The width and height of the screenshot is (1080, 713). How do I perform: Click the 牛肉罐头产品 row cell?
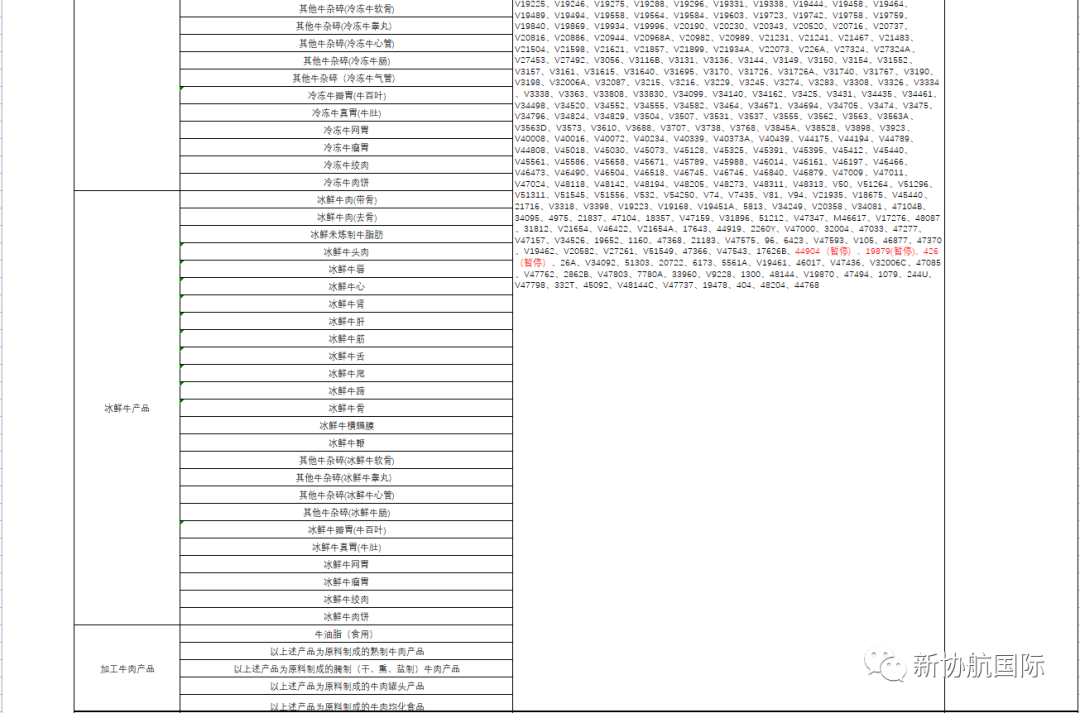point(346,686)
